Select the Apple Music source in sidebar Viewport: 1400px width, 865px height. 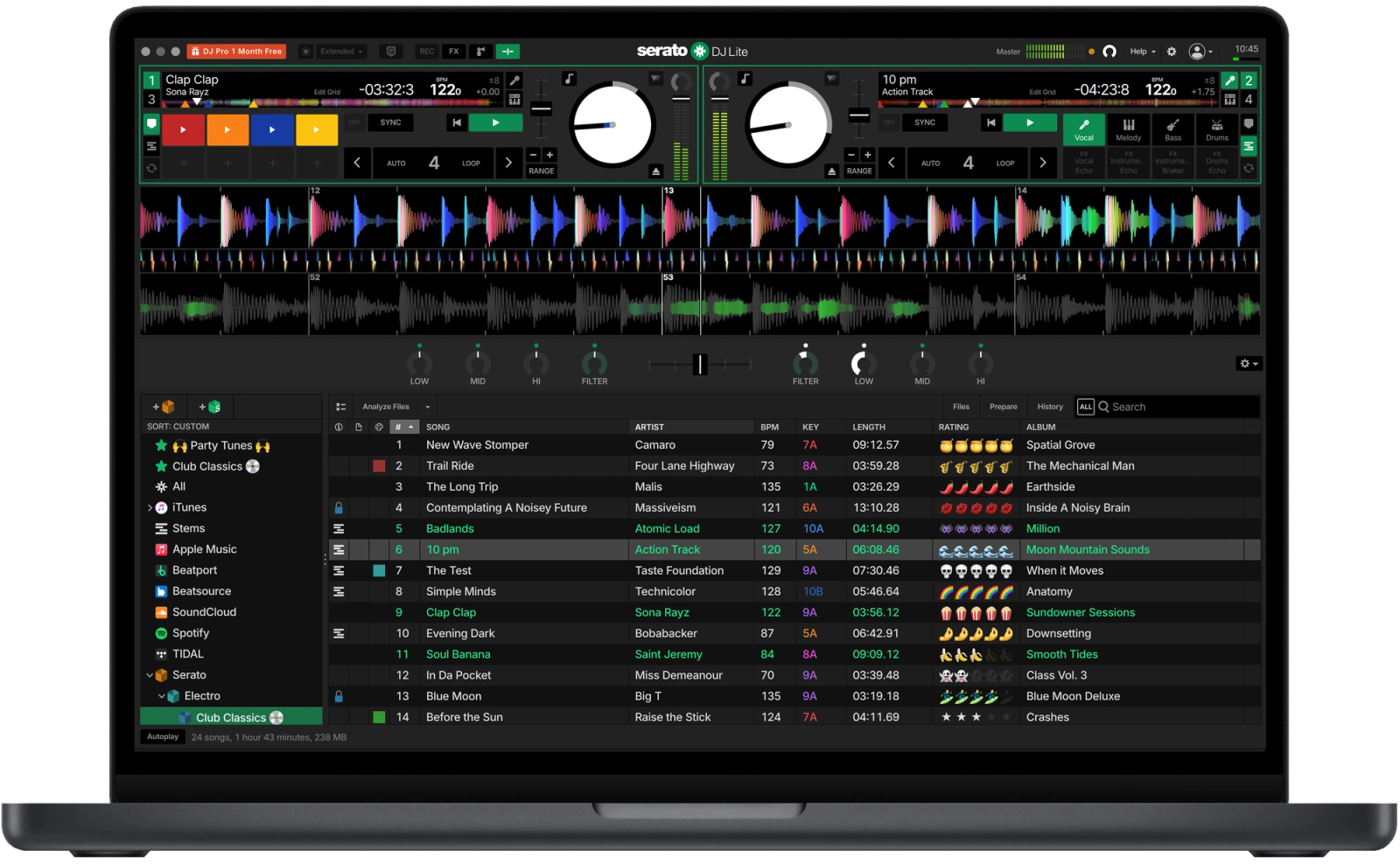[205, 548]
